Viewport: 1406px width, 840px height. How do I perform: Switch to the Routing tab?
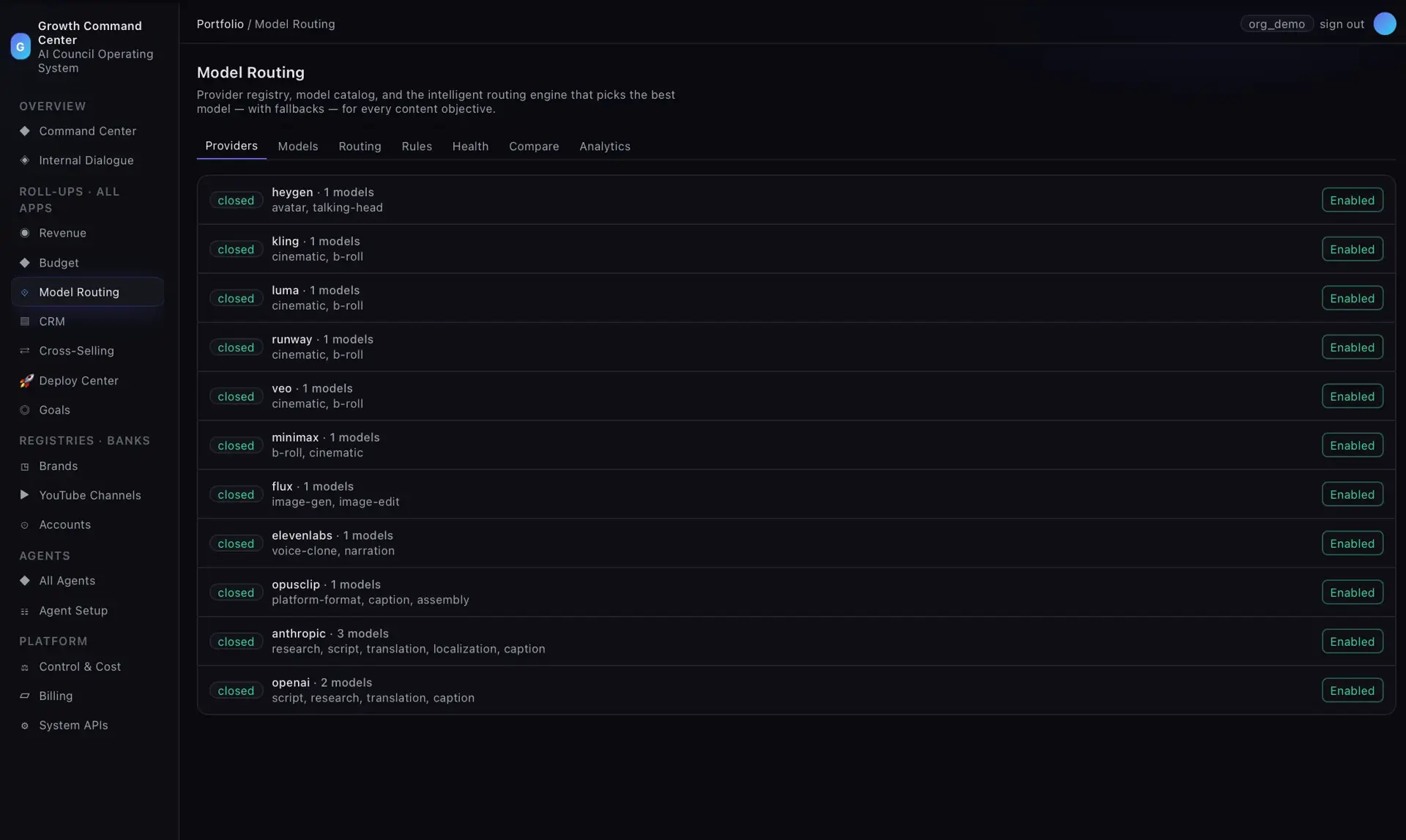[x=360, y=146]
